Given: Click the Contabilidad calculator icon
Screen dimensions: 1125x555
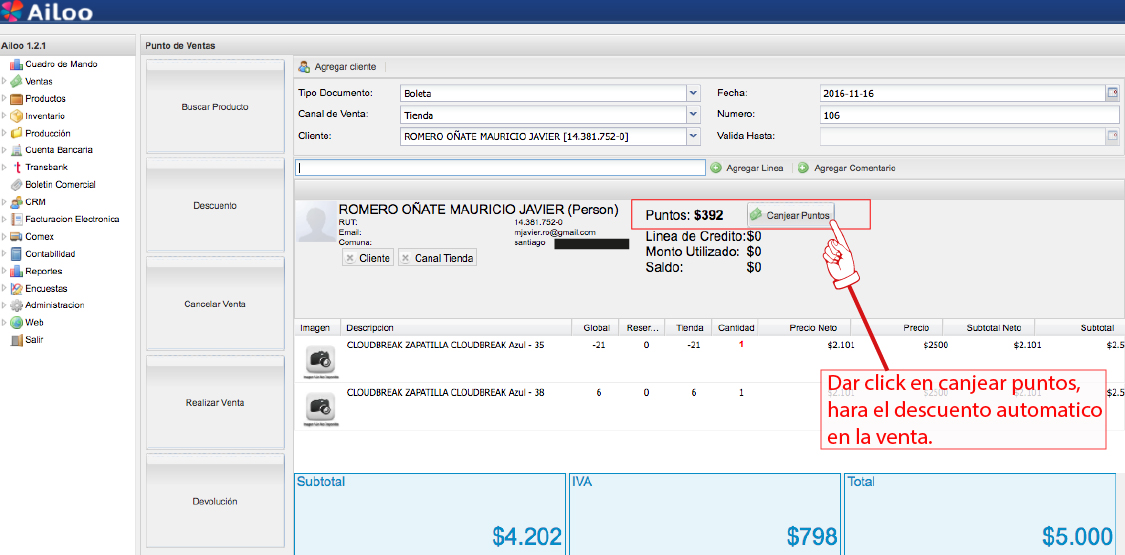Looking at the screenshot, I should click(16, 253).
